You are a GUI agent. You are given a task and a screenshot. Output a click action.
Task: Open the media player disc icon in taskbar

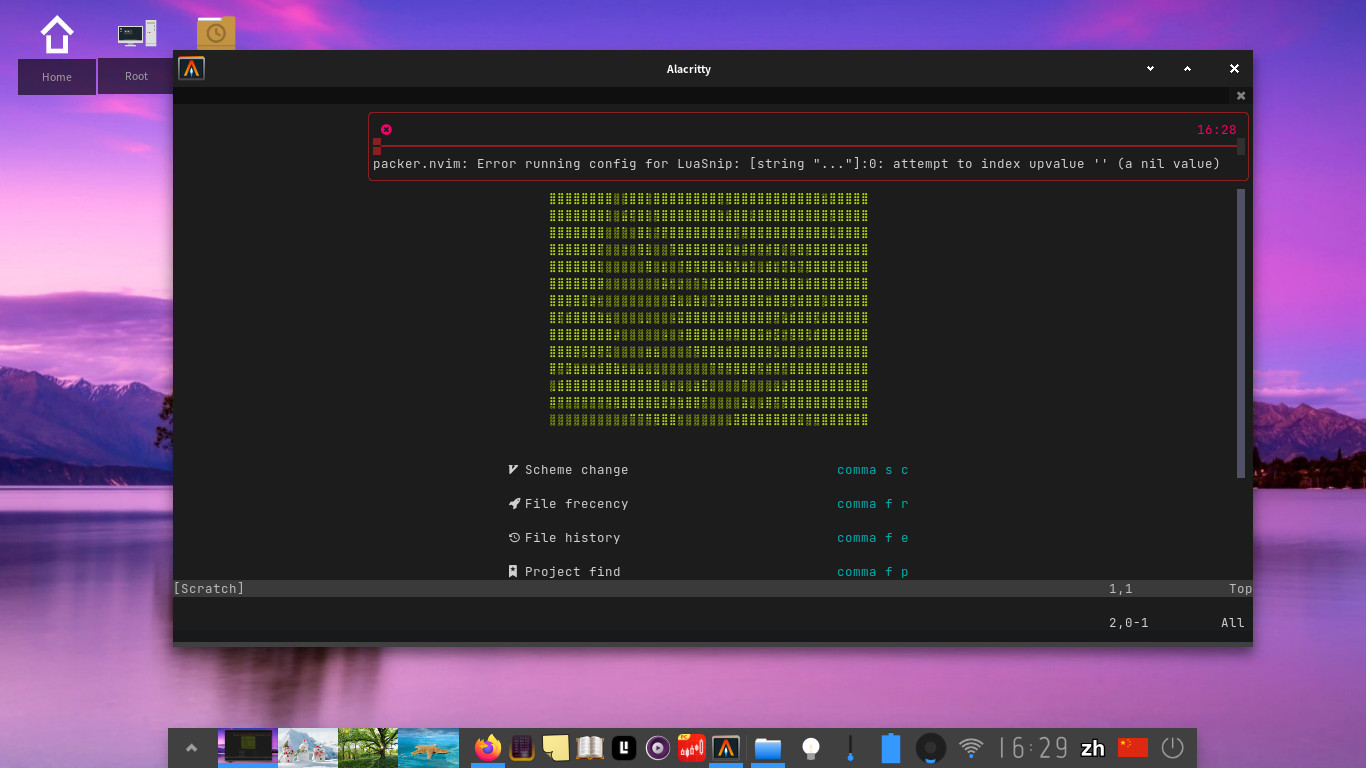point(657,747)
